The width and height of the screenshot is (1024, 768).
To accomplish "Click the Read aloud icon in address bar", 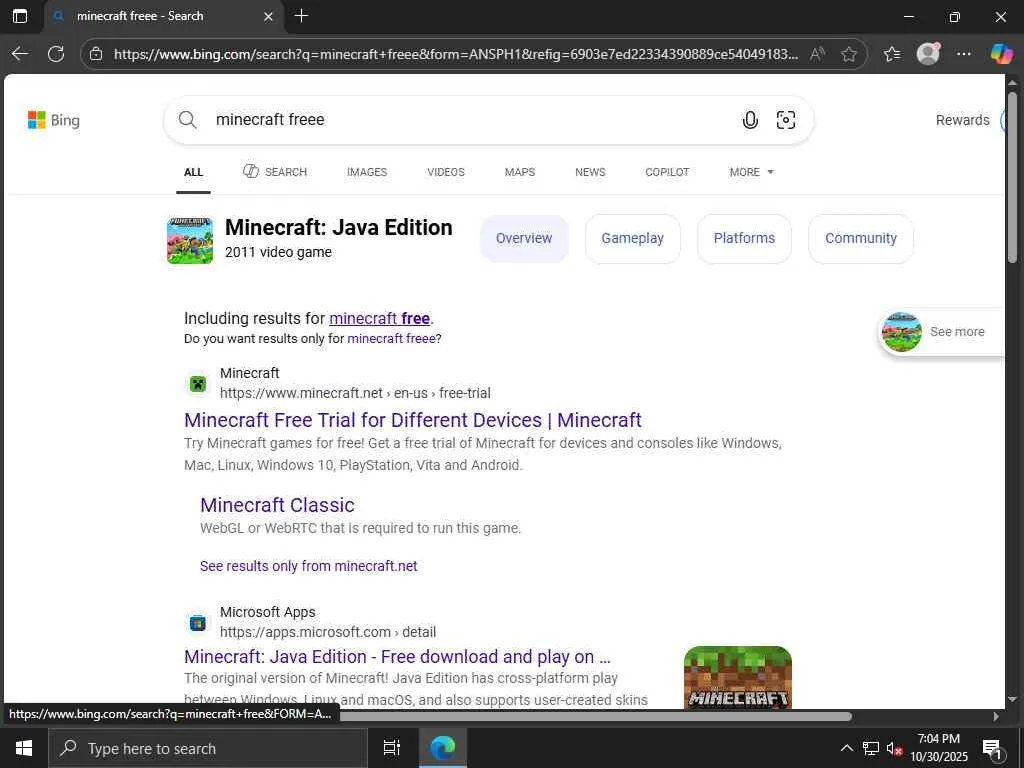I will tap(817, 54).
